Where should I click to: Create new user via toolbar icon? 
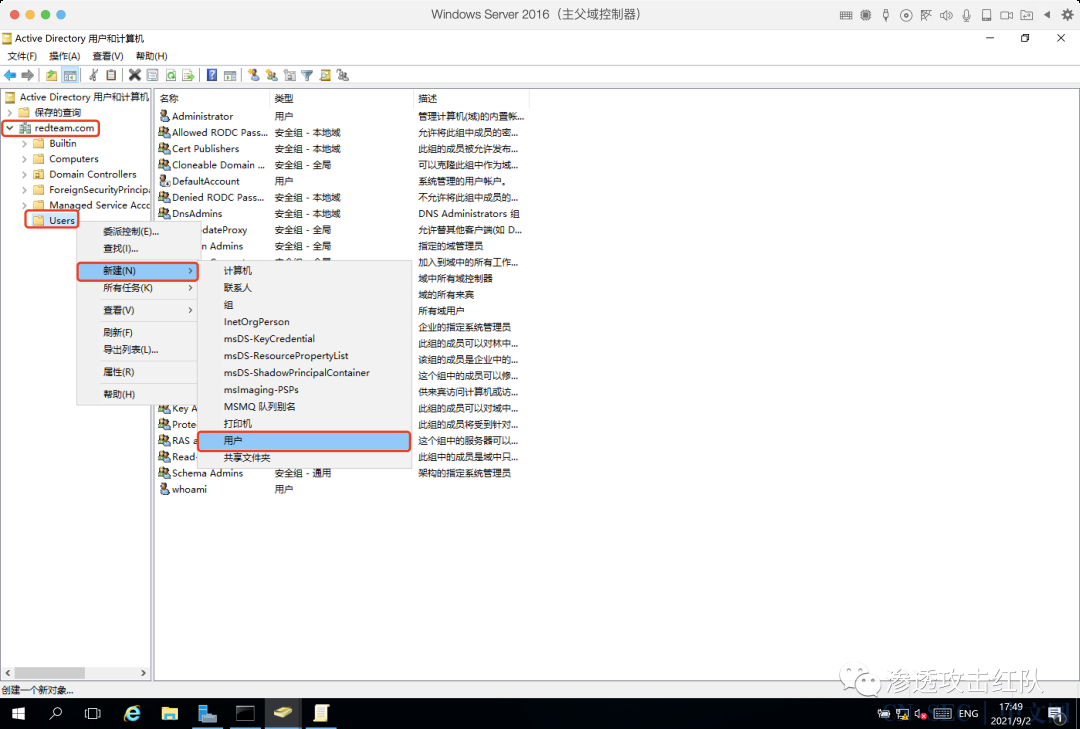254,75
